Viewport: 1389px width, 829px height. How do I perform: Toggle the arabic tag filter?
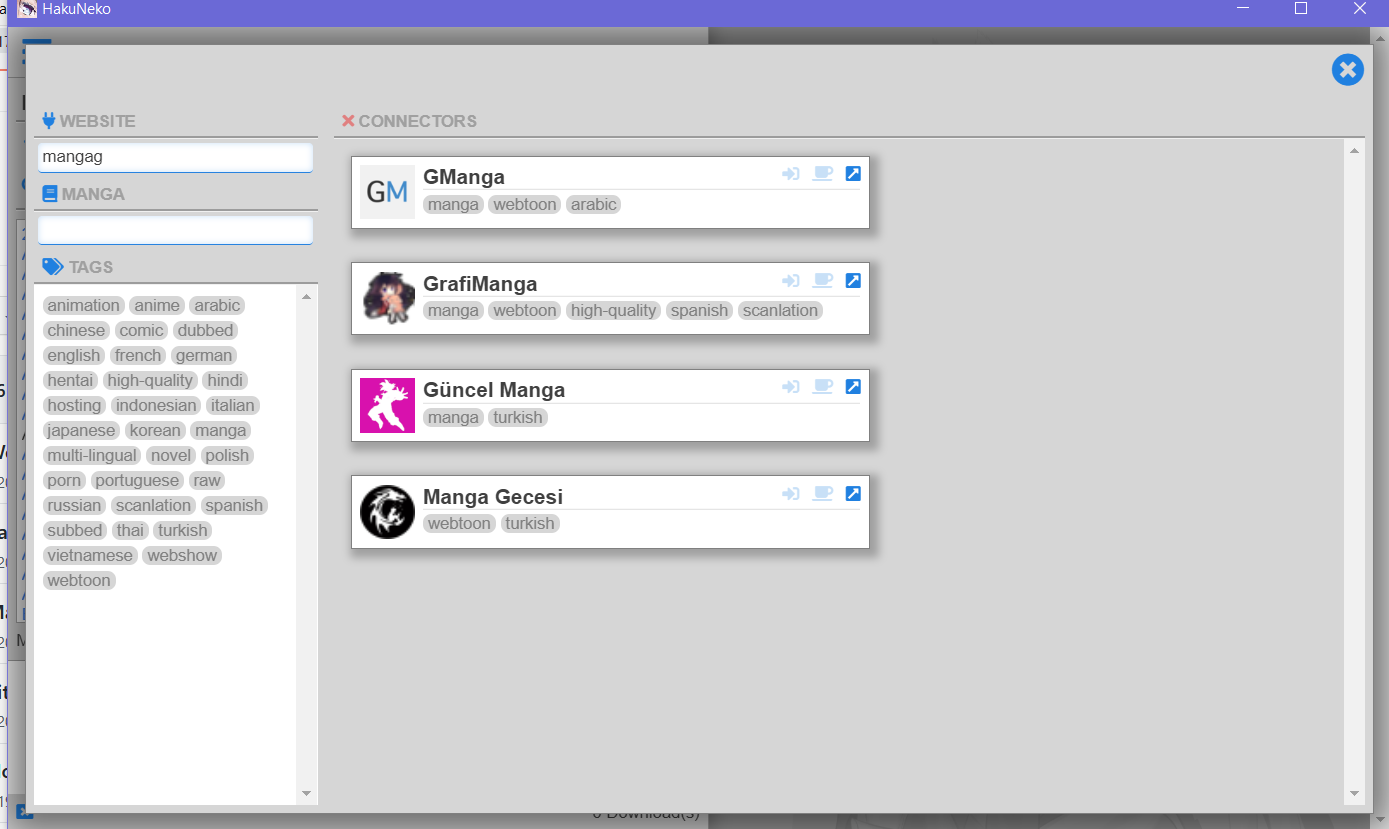(x=216, y=305)
